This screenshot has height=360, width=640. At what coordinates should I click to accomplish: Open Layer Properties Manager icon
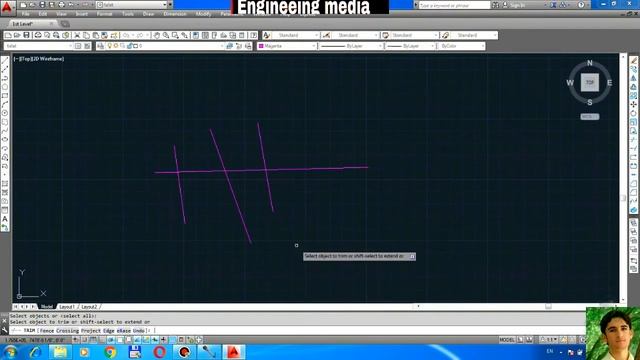100,46
